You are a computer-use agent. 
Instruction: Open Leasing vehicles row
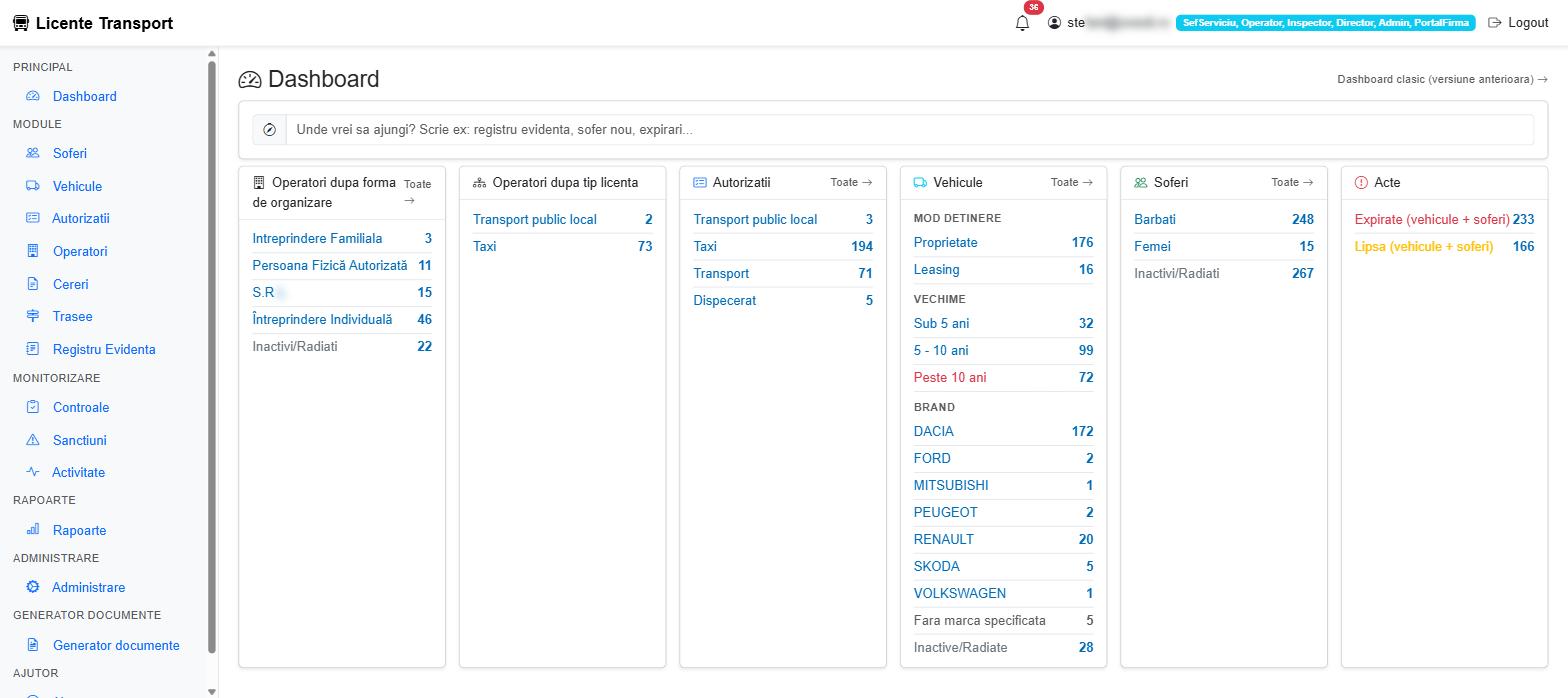click(x=1003, y=270)
